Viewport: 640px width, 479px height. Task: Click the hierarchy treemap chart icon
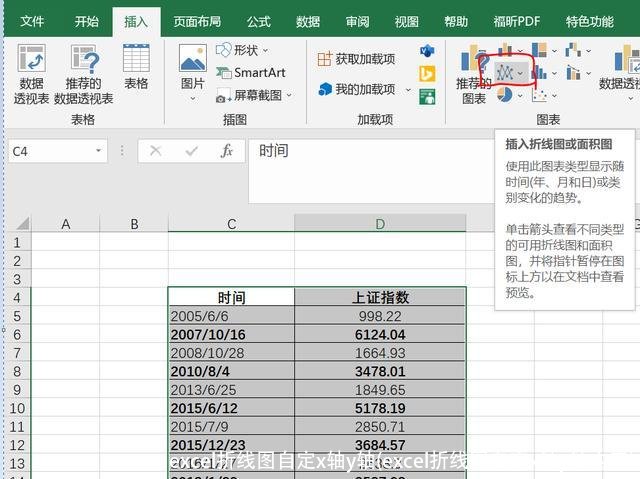pyautogui.click(x=539, y=49)
